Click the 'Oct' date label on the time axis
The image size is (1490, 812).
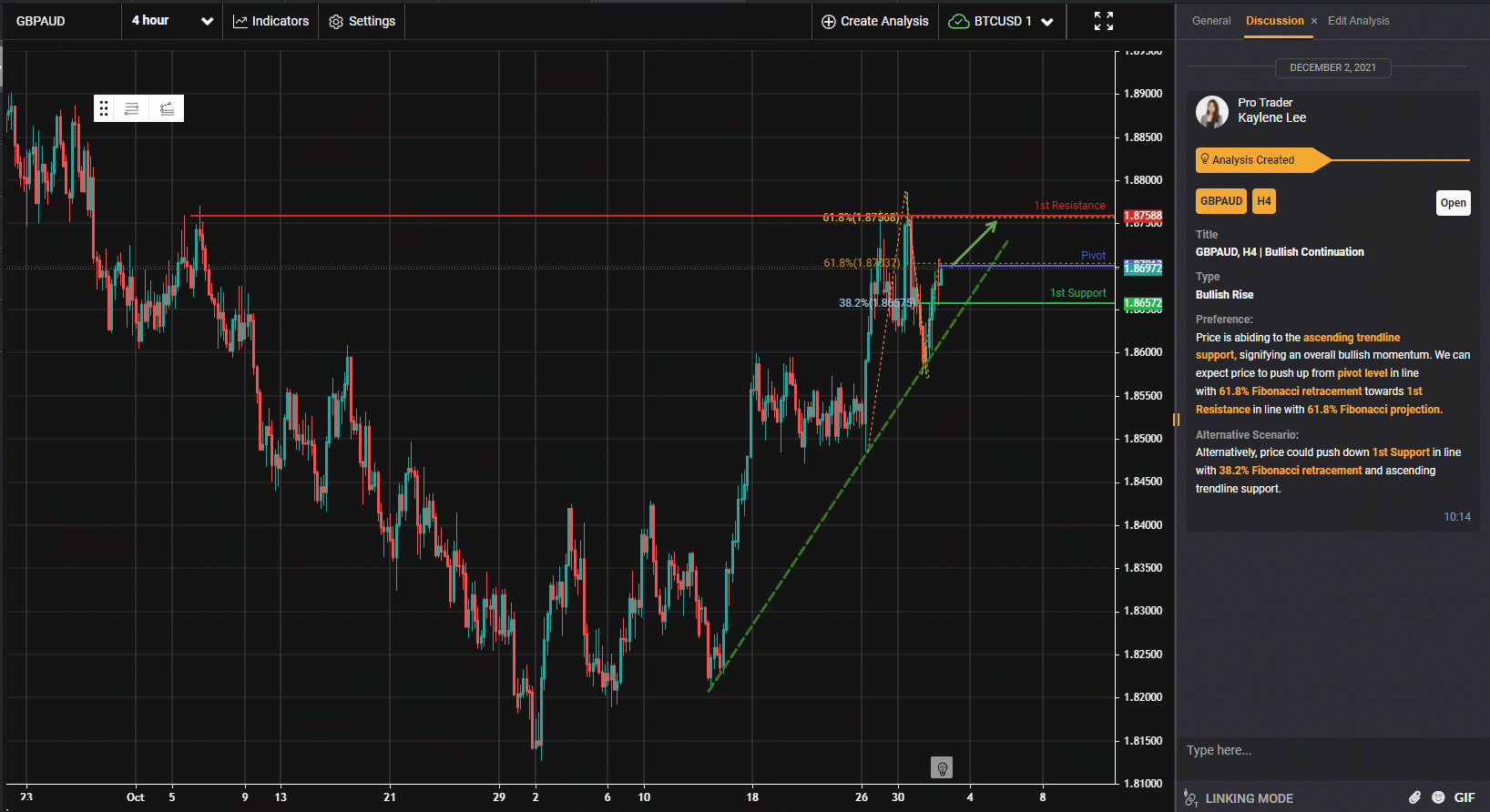[135, 797]
